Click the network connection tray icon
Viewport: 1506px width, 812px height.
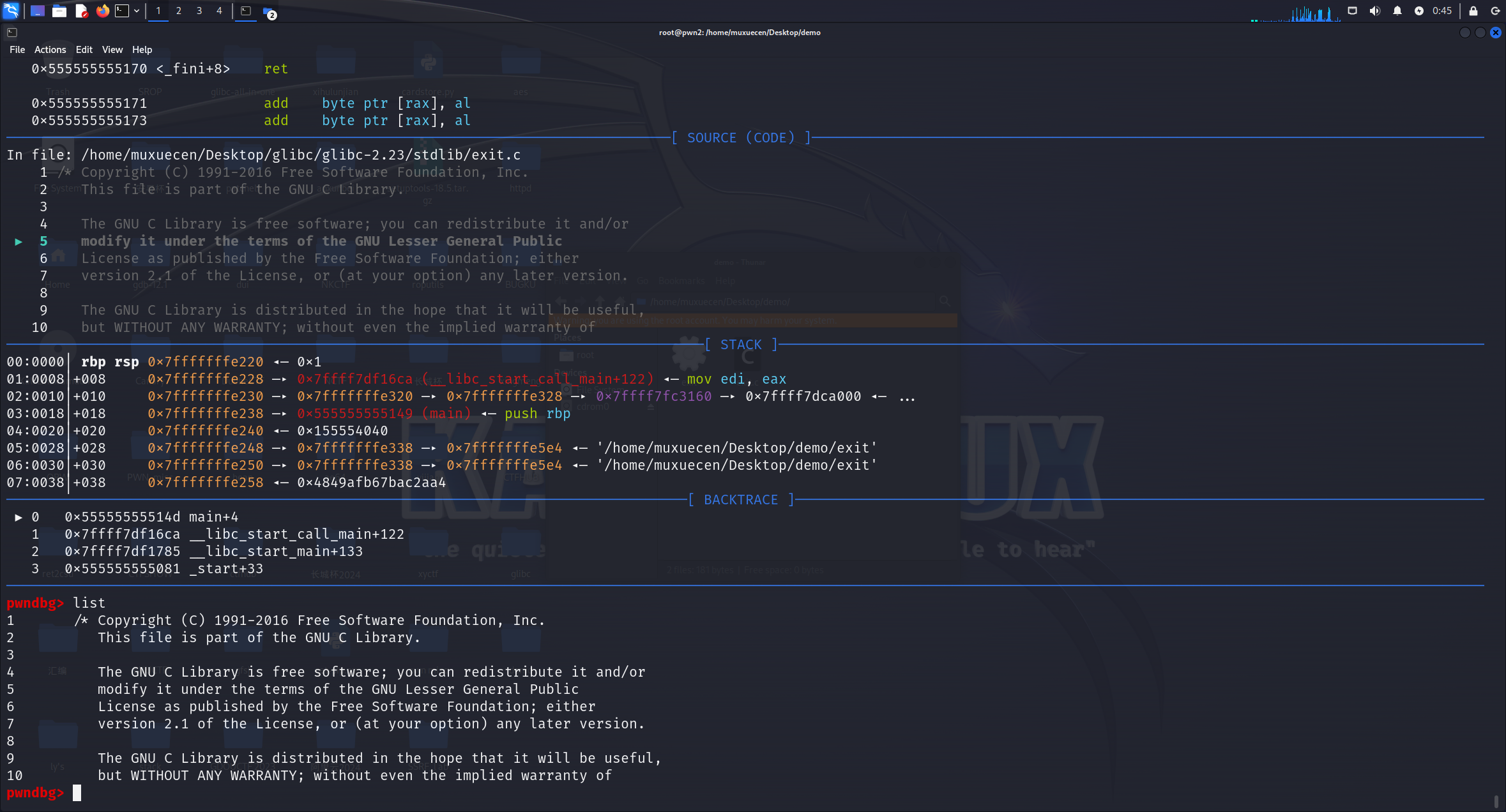(x=1352, y=11)
